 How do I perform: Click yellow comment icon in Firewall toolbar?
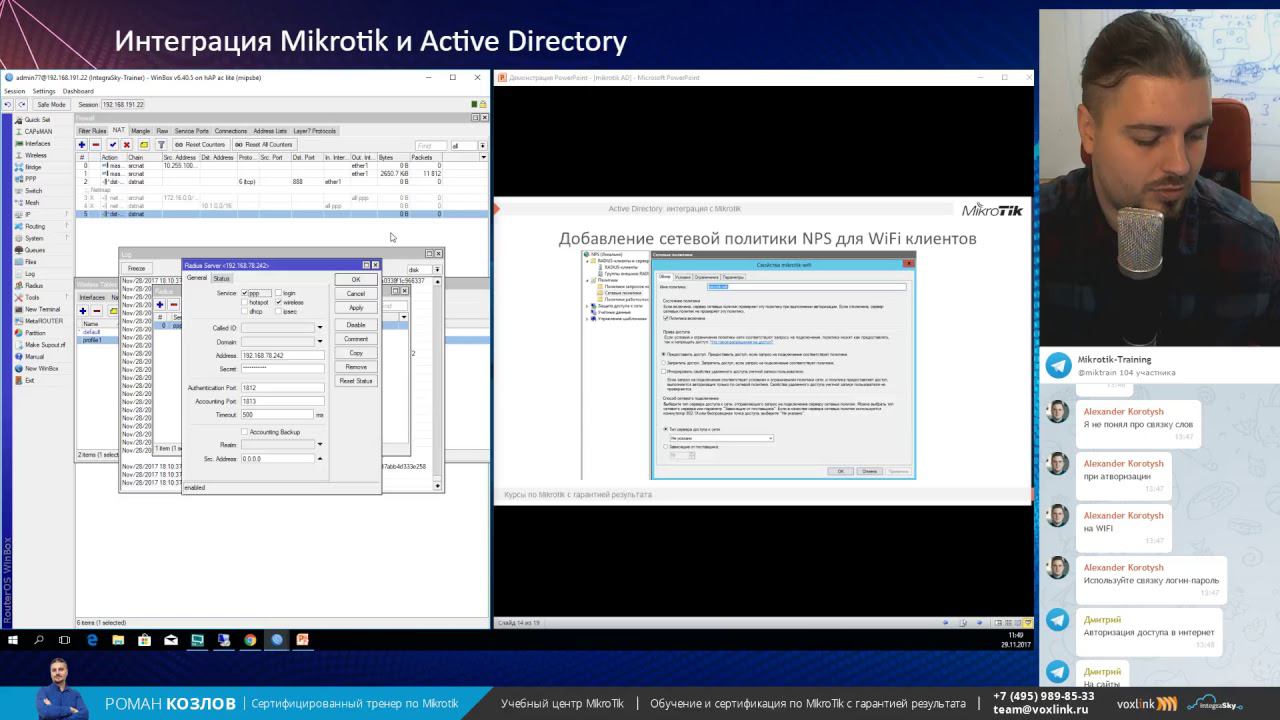pos(144,145)
